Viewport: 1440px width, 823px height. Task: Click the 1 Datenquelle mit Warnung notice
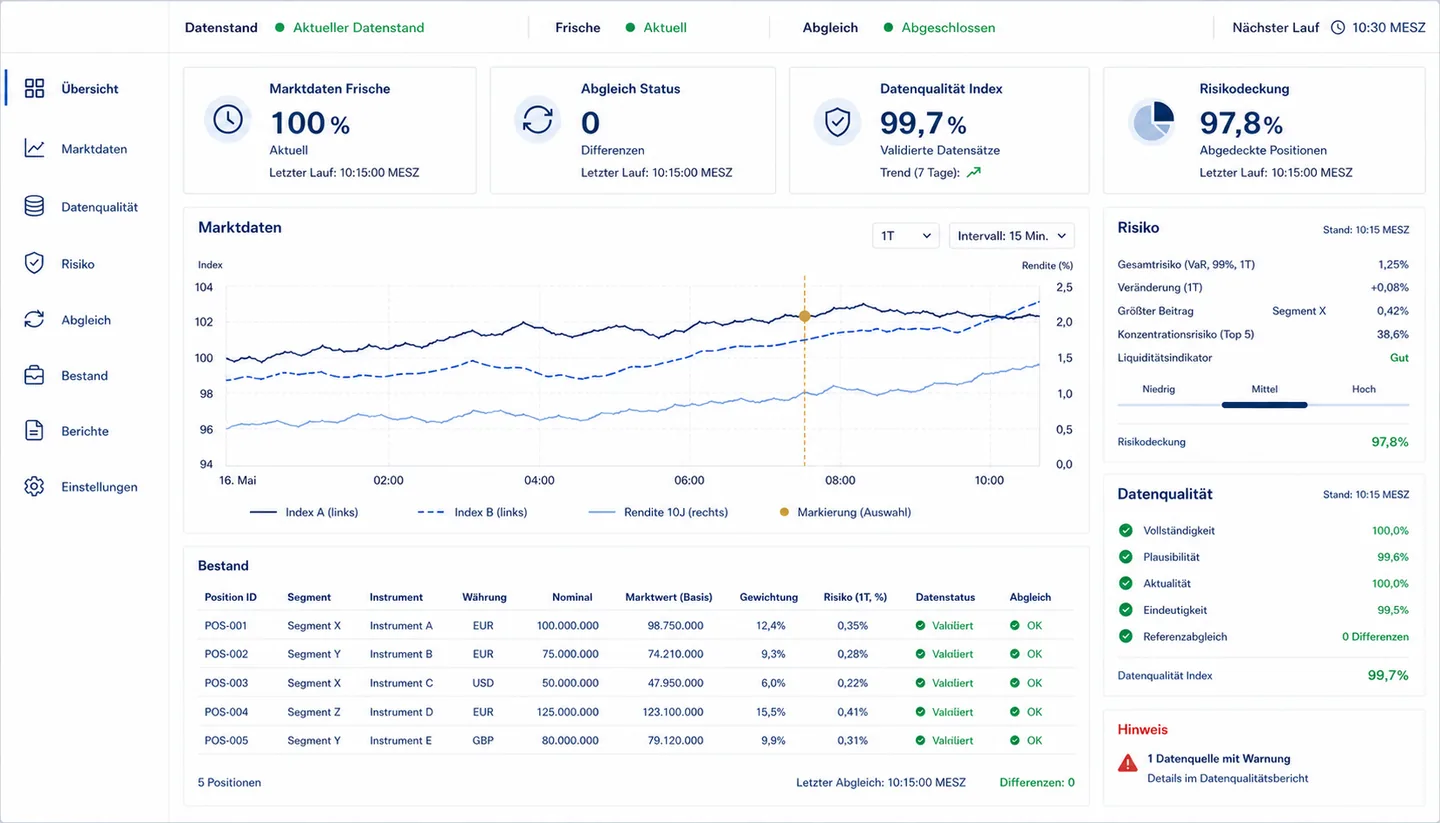click(x=1219, y=759)
